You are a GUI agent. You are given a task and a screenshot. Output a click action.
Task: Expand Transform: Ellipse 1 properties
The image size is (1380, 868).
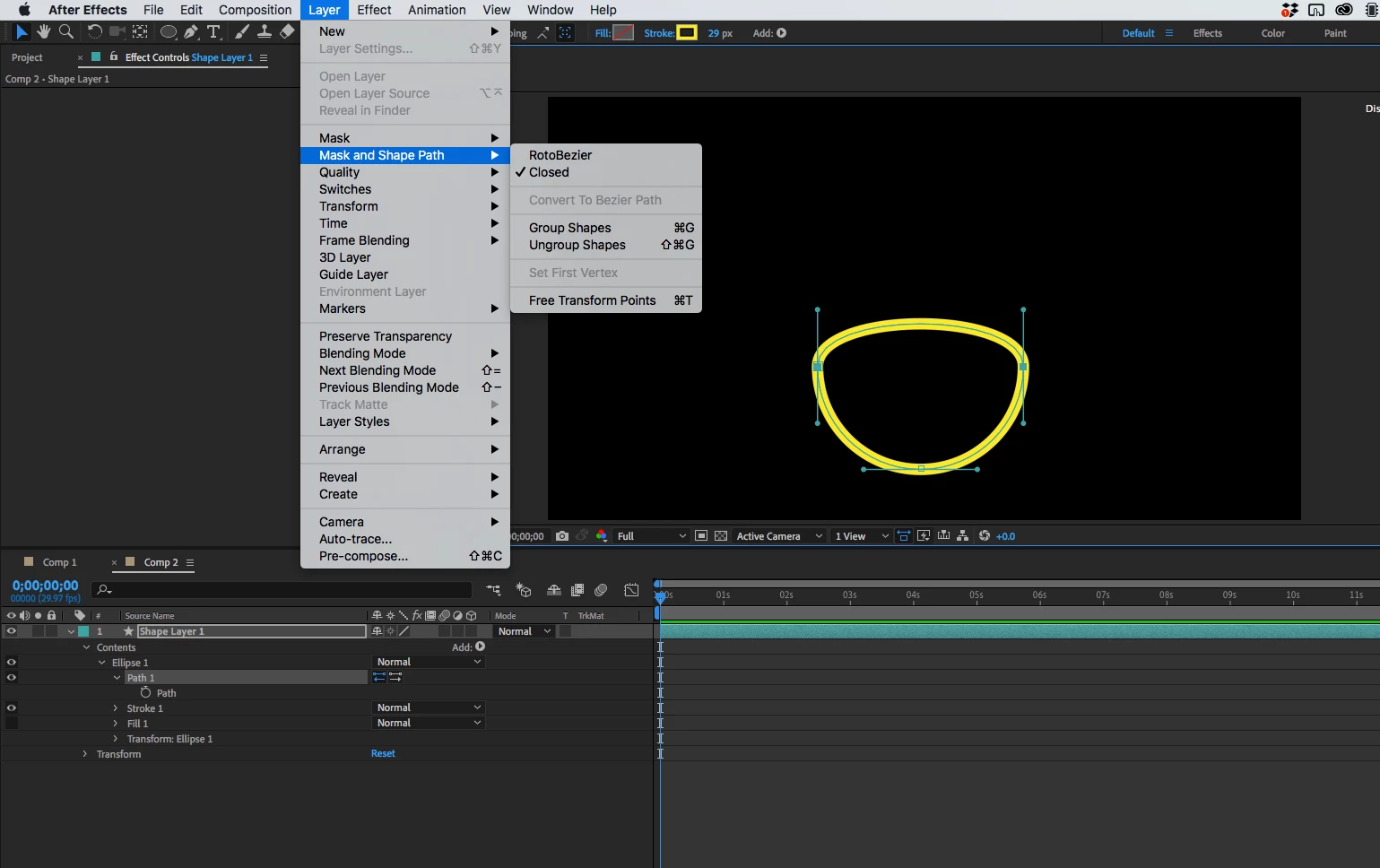tap(116, 739)
